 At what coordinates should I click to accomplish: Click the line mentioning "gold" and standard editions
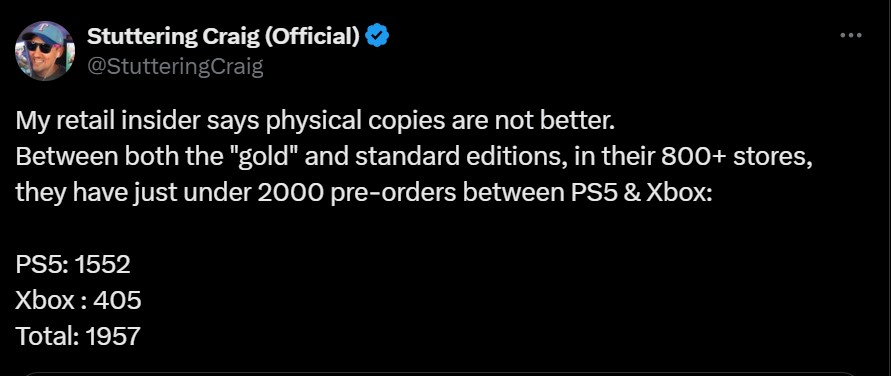(x=414, y=157)
